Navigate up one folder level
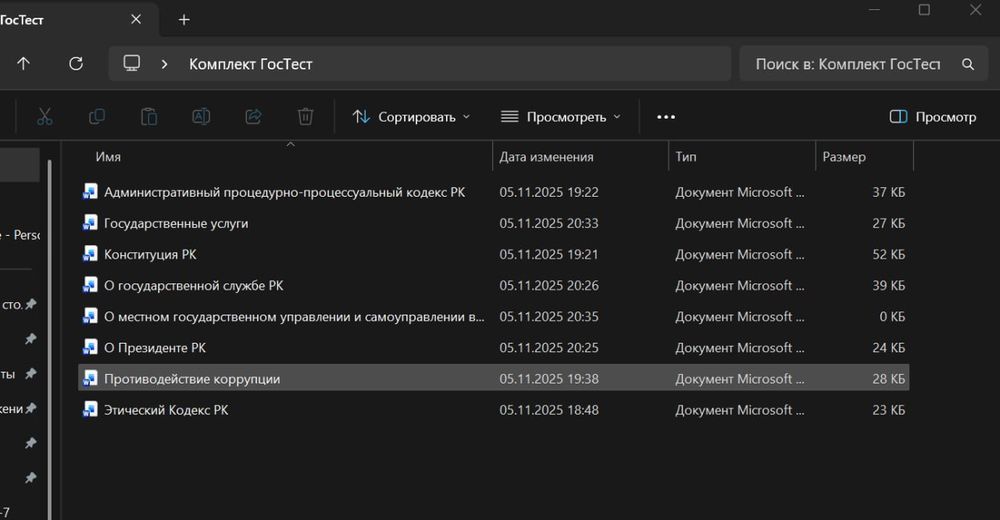The width and height of the screenshot is (1000, 520). 23,63
